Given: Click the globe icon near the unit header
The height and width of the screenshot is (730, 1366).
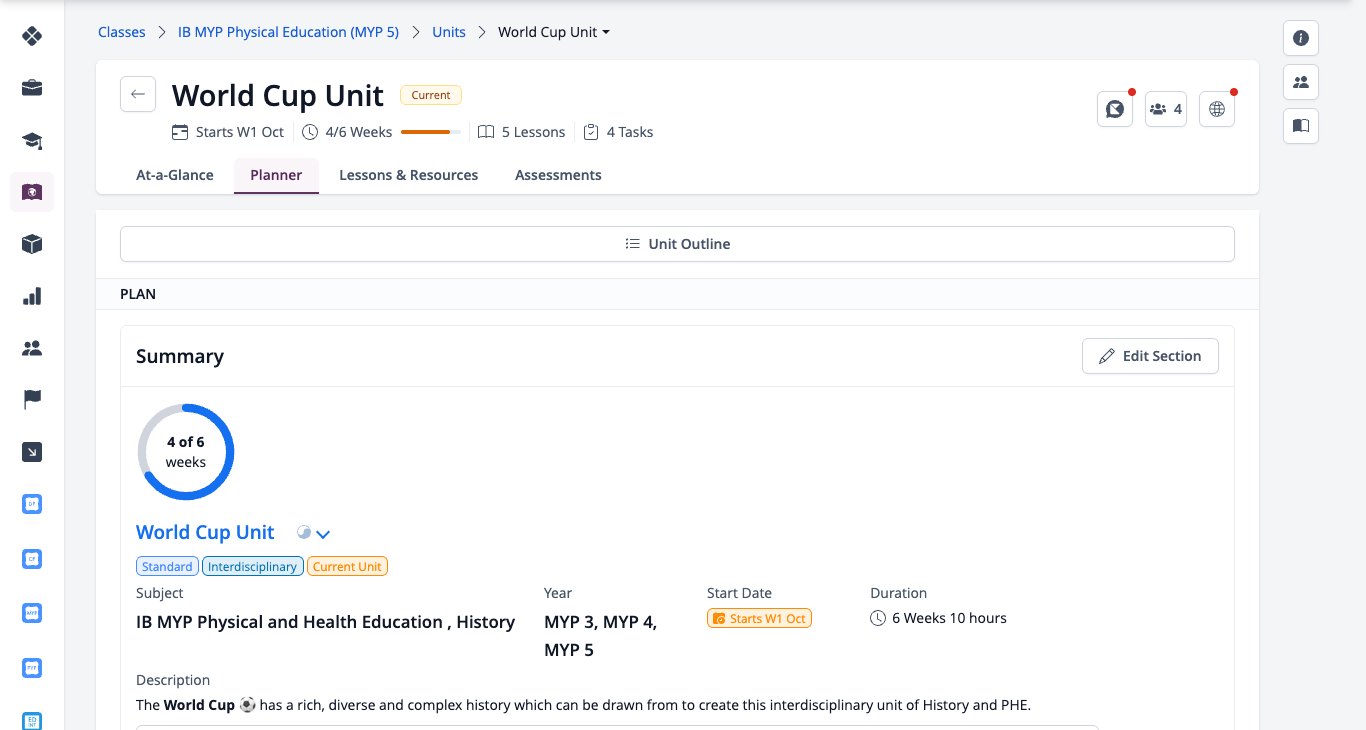Looking at the screenshot, I should pos(1216,109).
